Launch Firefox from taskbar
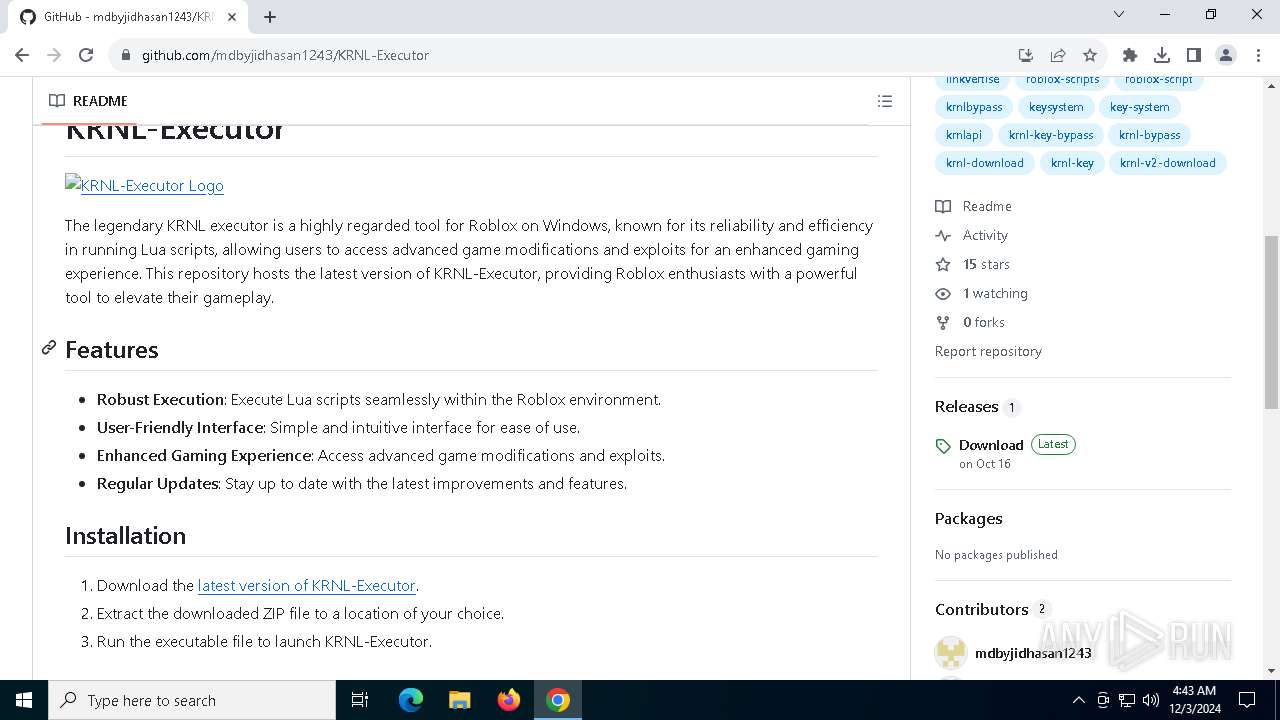 [509, 700]
